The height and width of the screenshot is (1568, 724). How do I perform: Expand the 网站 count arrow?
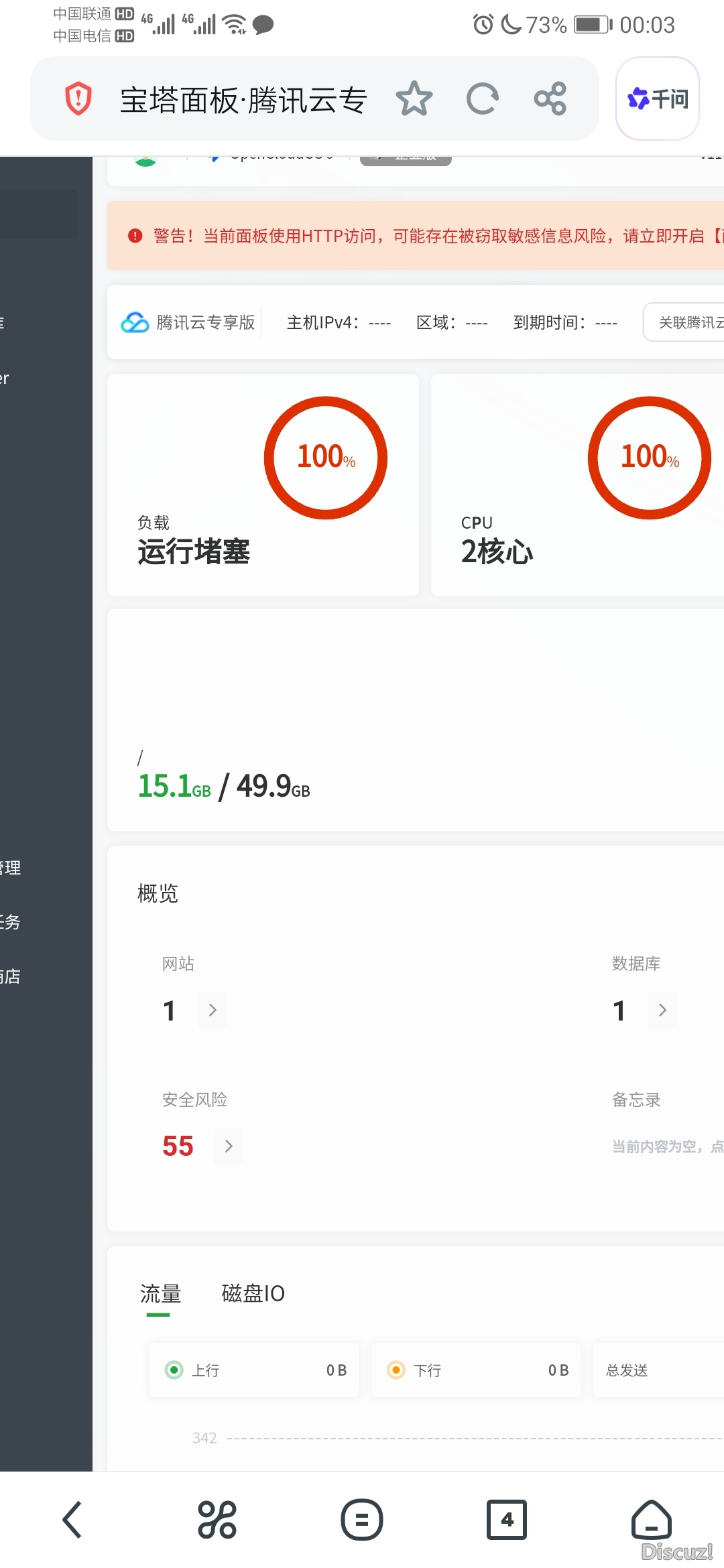(x=213, y=1010)
